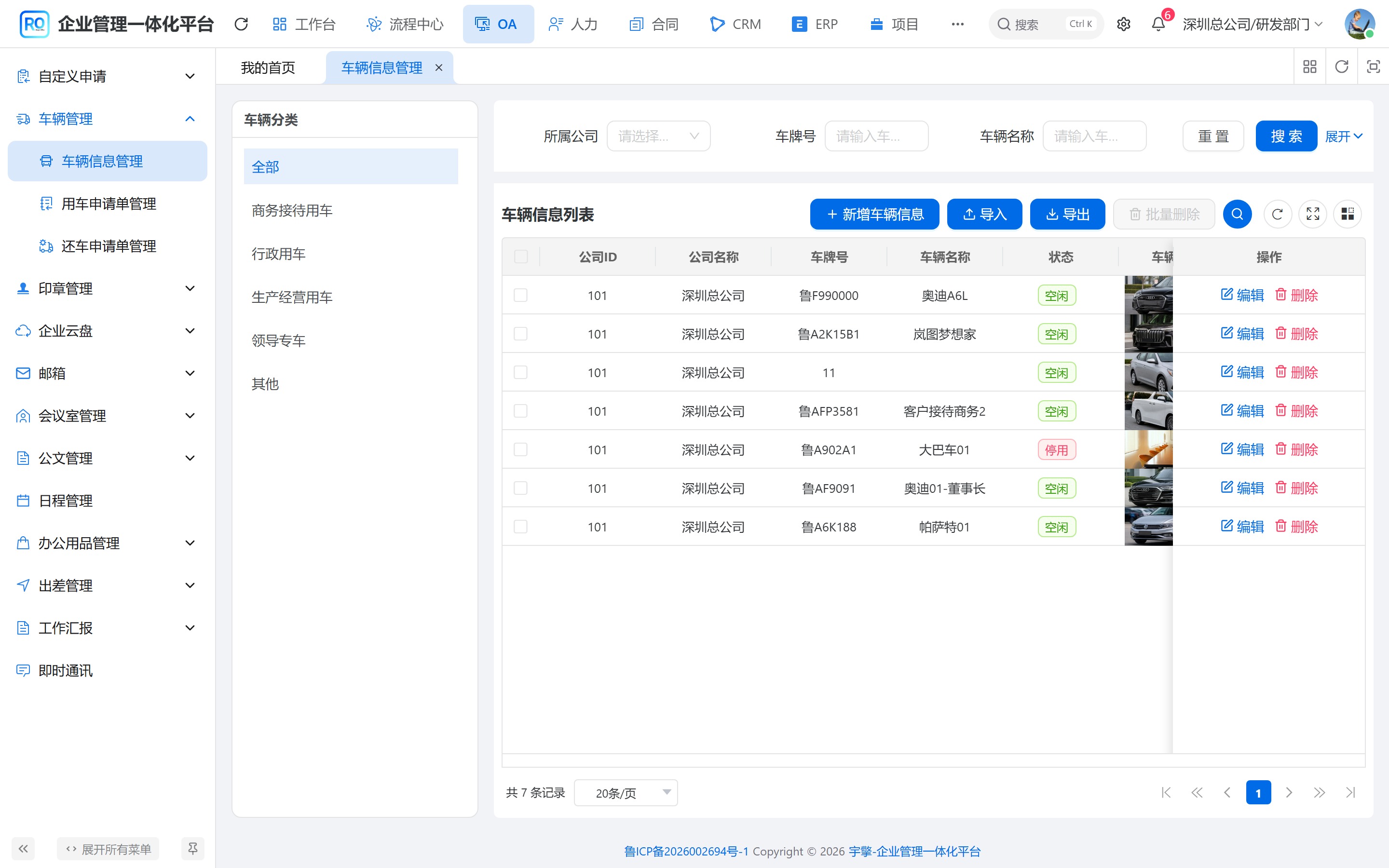
Task: Check the row for 鲁F990000
Action: tap(520, 295)
